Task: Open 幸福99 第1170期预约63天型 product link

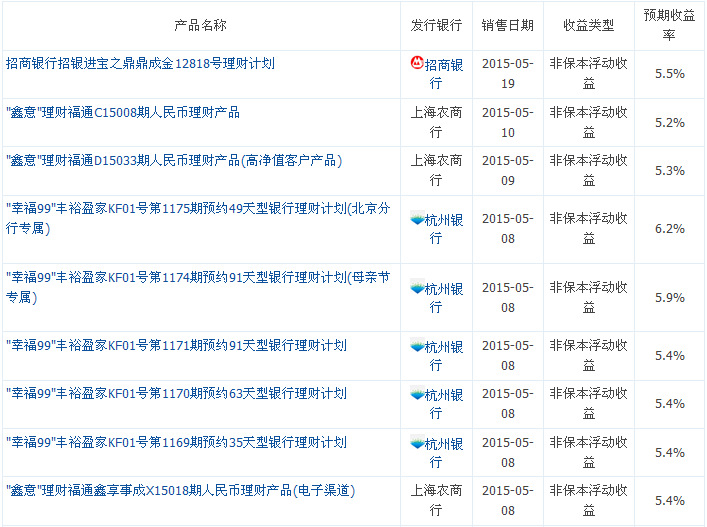Action: click(x=176, y=394)
